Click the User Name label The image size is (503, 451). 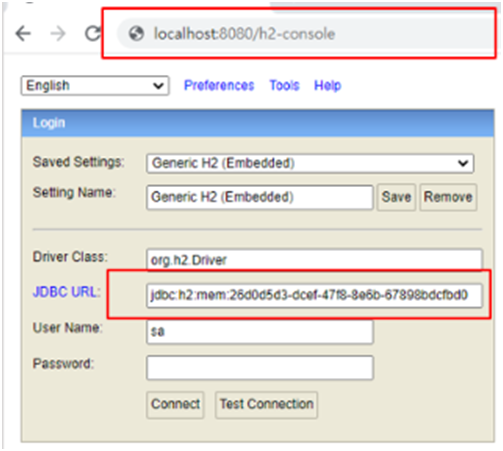(68, 328)
